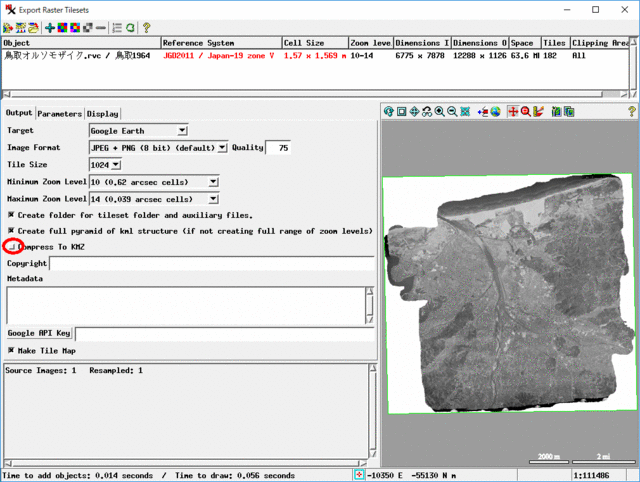This screenshot has width=640, height=482.
Task: Click the Space column header
Action: pyautogui.click(x=525, y=43)
